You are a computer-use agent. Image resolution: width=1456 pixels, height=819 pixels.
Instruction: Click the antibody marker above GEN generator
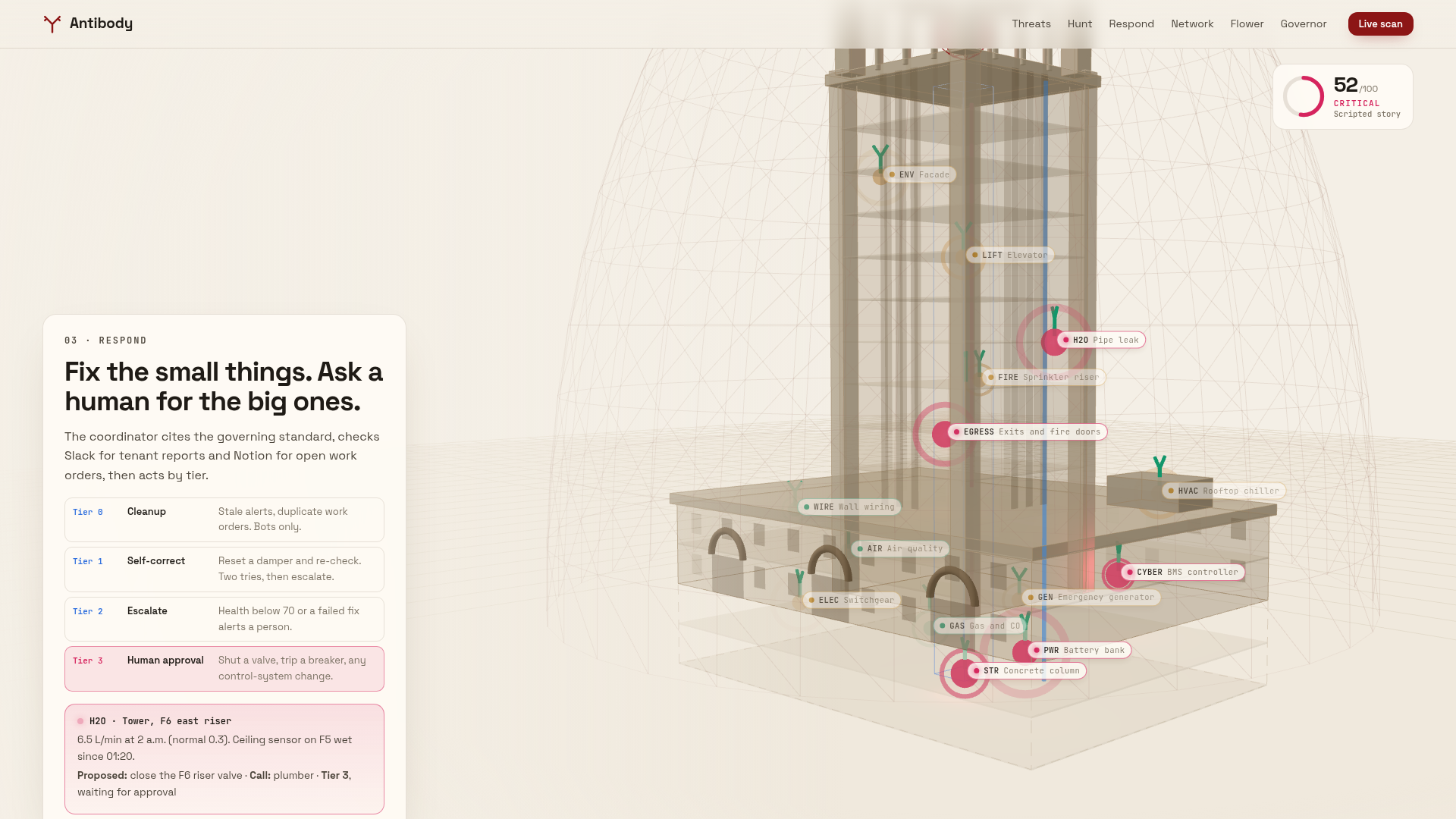click(1020, 579)
